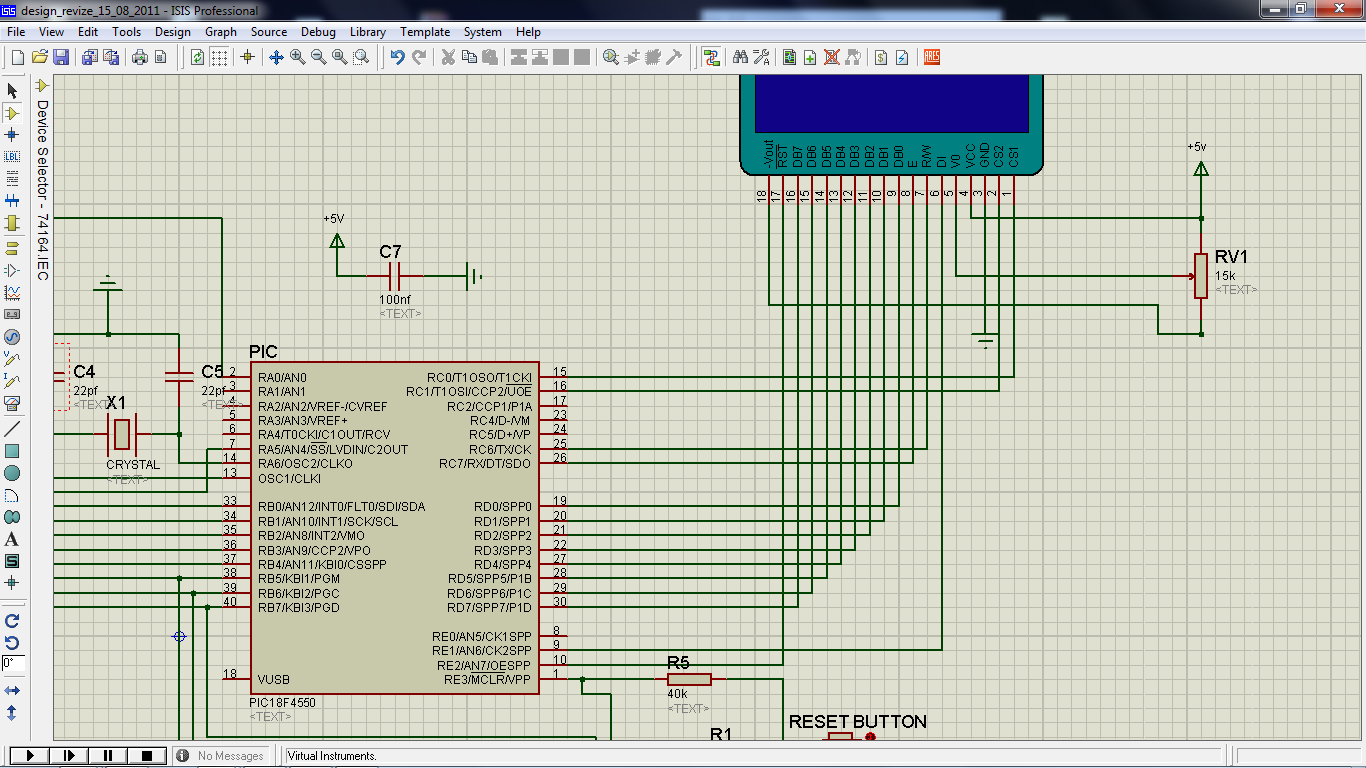Click the "15k" potentiometer value text
Viewport: 1366px width, 768px height.
[1225, 276]
